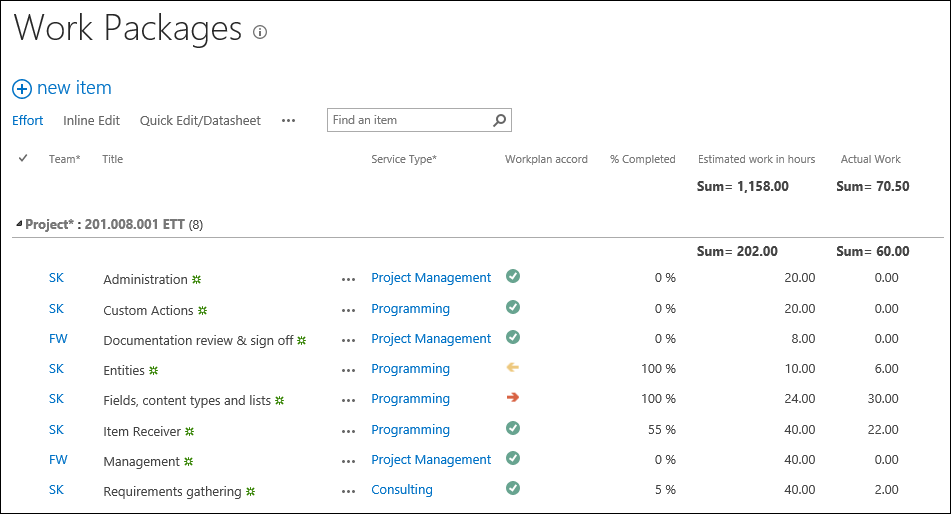The image size is (951, 514).
Task: Click the yellow left arrow for Entities
Action: pos(513,368)
